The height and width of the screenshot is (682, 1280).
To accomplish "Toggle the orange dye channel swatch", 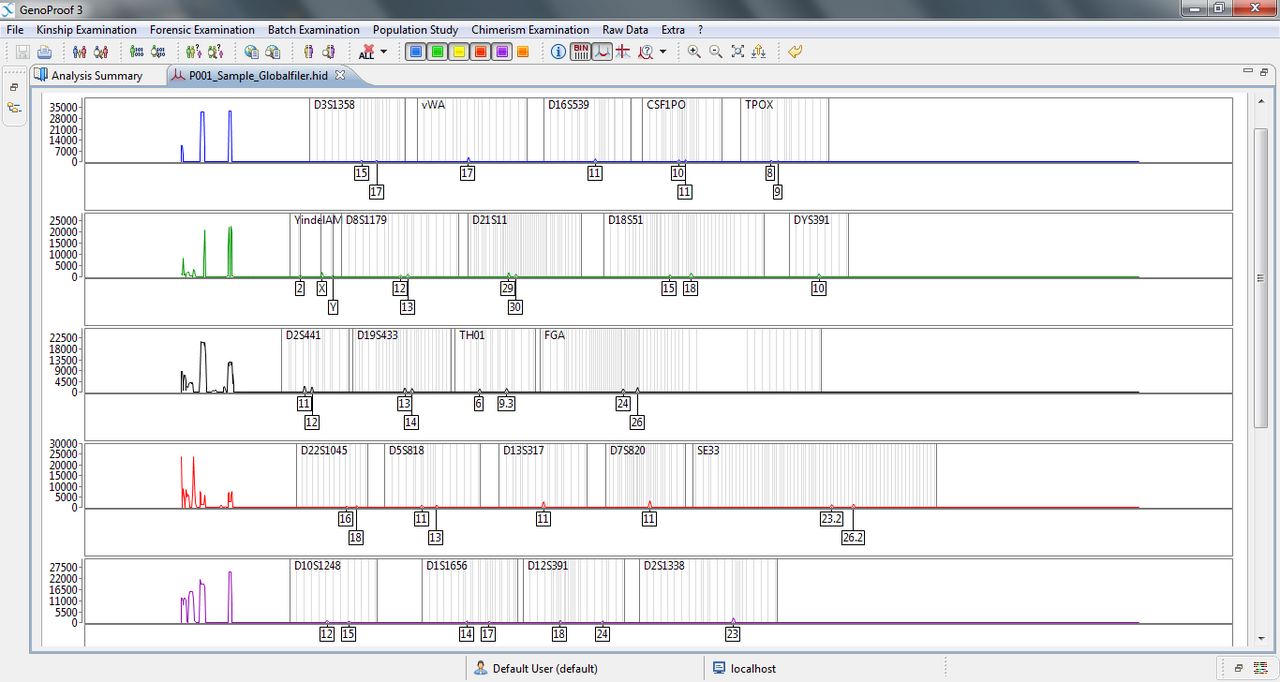I will [x=523, y=52].
